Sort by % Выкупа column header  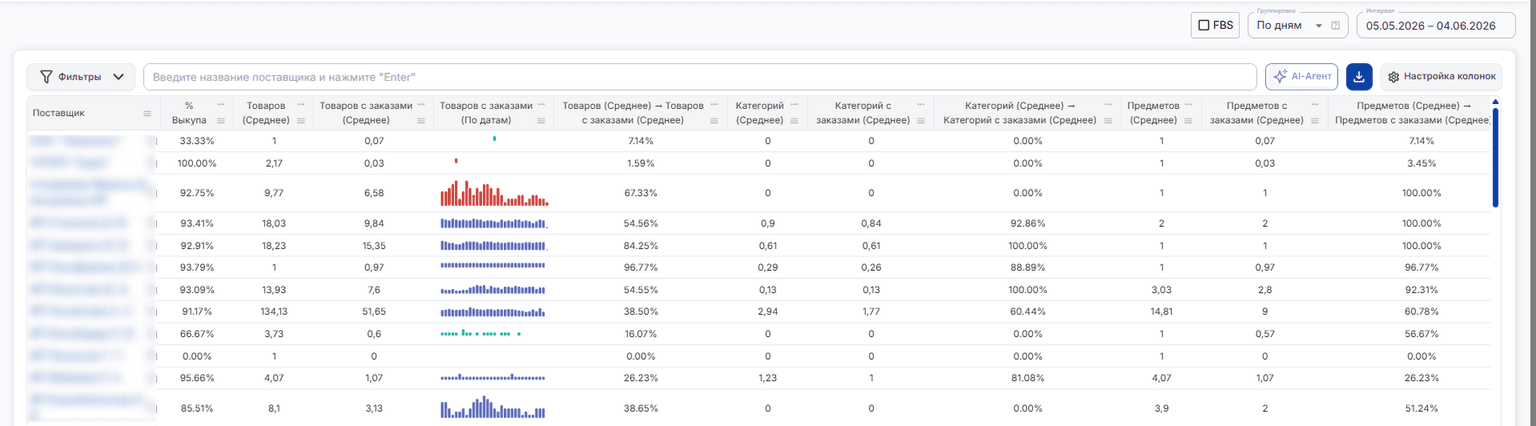[189, 112]
